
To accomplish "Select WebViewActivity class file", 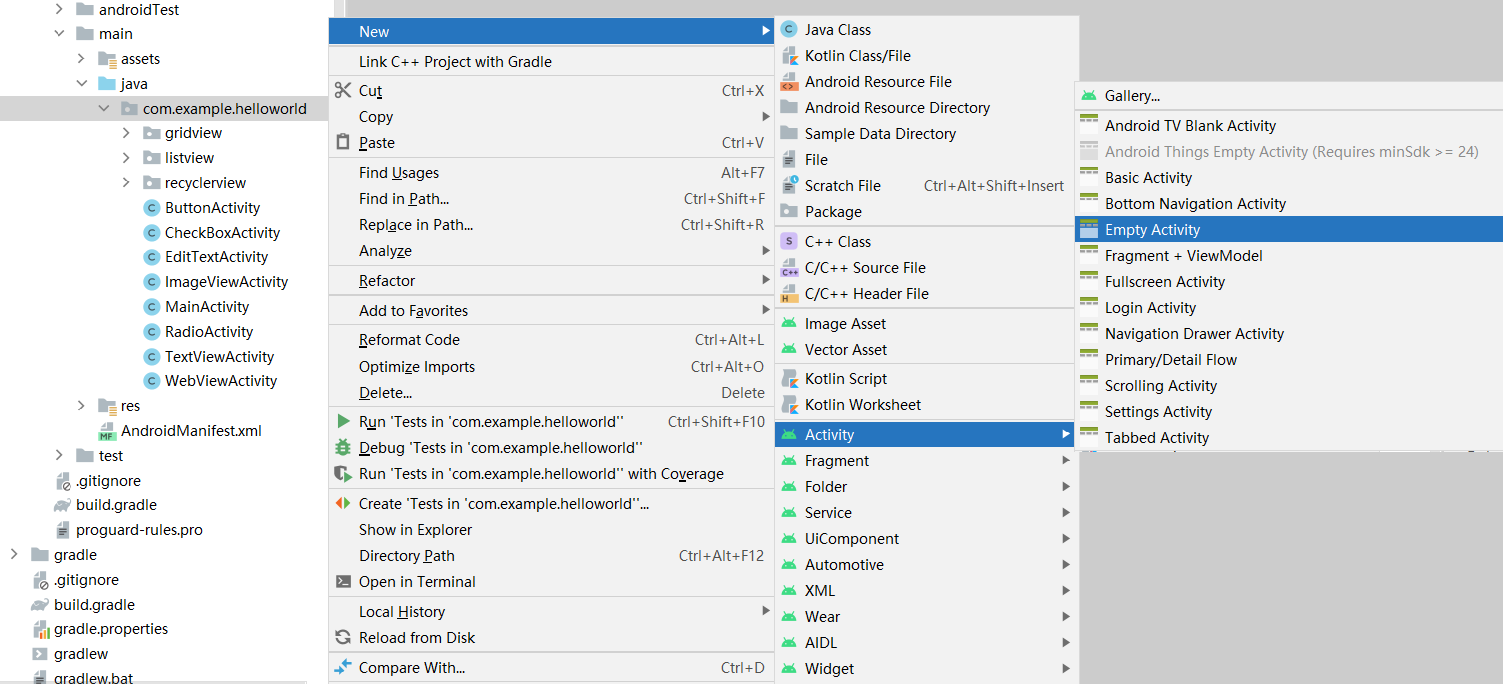I will [220, 381].
